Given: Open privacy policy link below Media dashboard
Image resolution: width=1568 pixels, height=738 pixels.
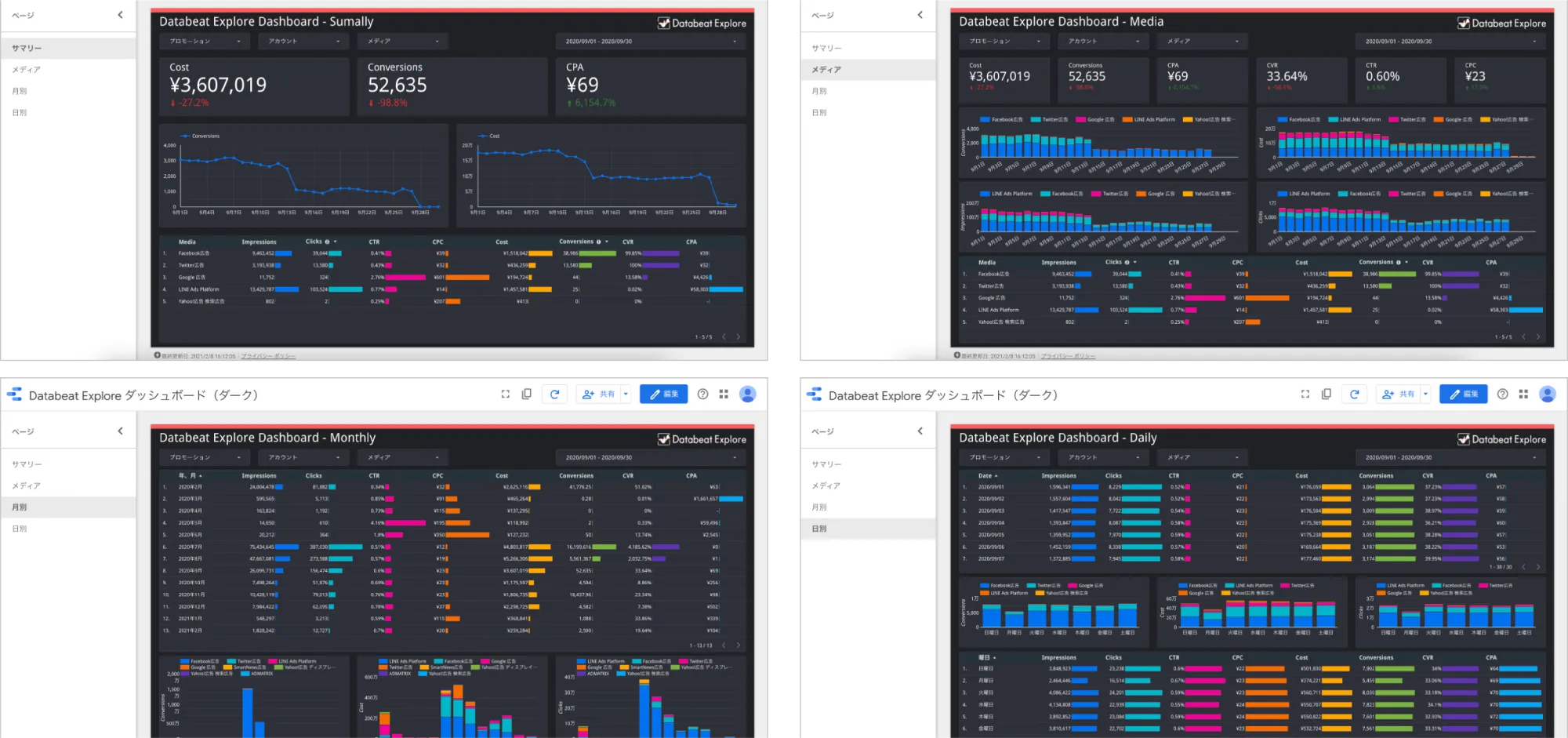Looking at the screenshot, I should tap(1068, 356).
